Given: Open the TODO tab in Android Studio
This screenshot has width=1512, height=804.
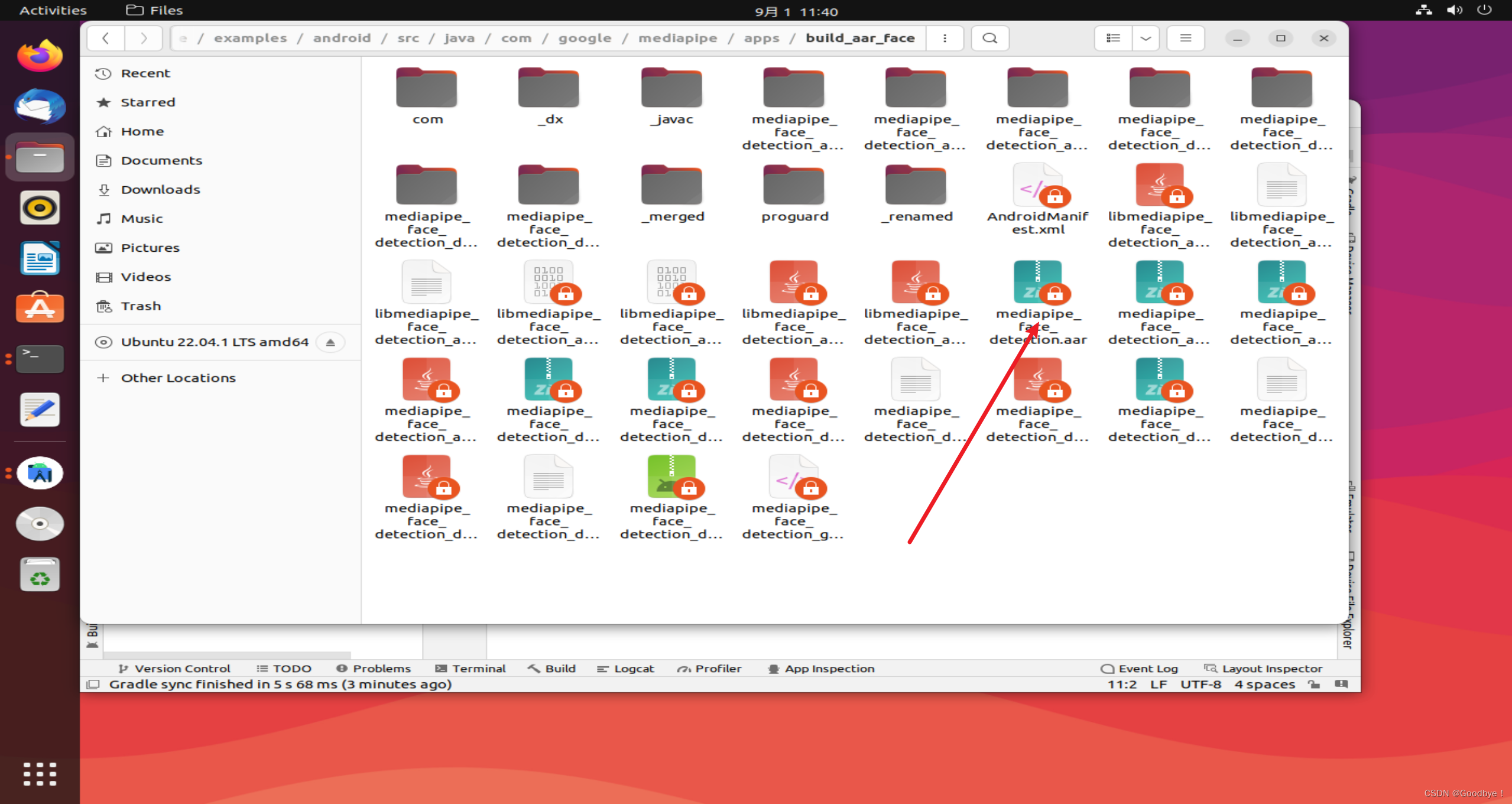Looking at the screenshot, I should (x=284, y=669).
